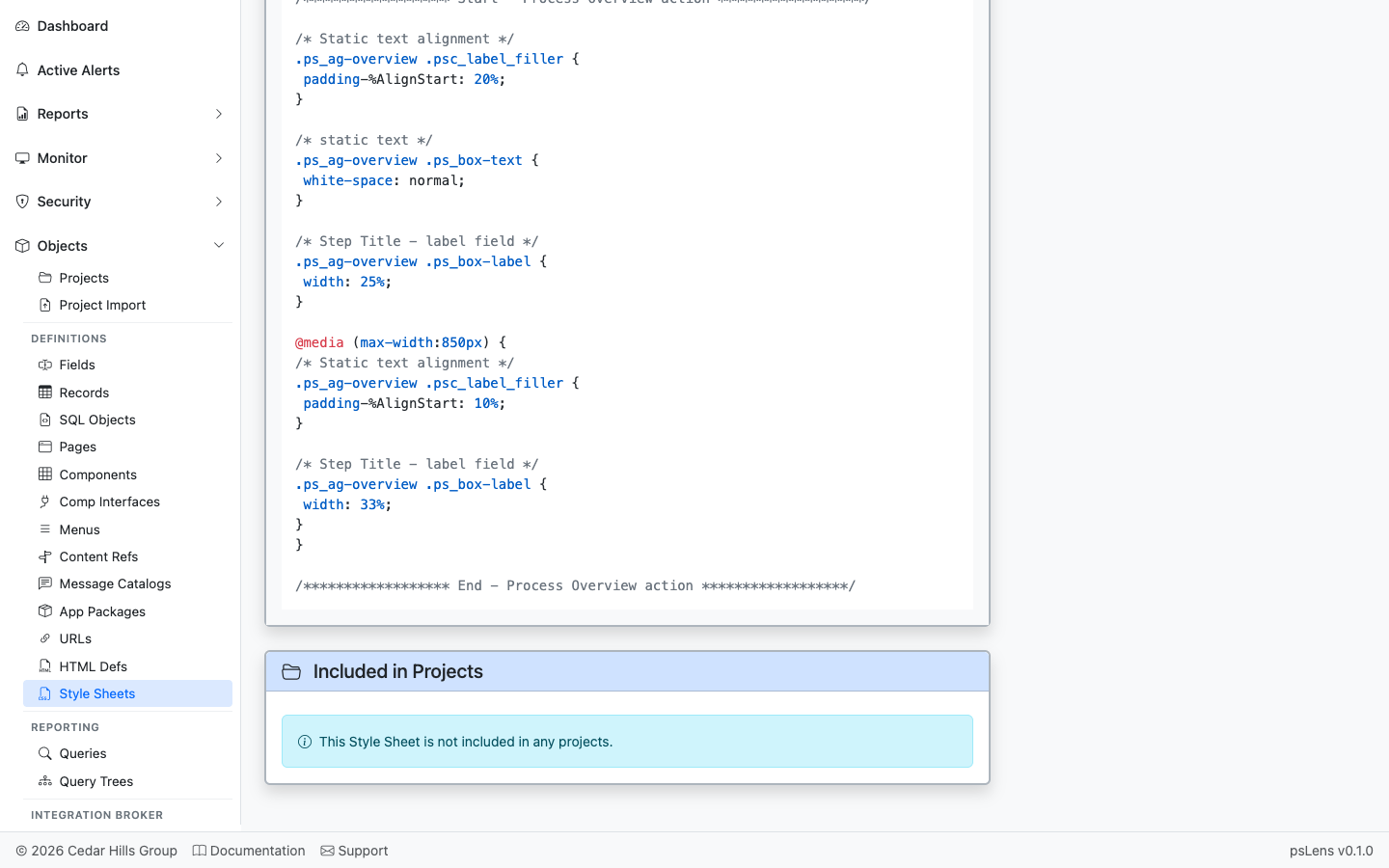Click the Pages window icon
1389x868 pixels.
point(45,447)
